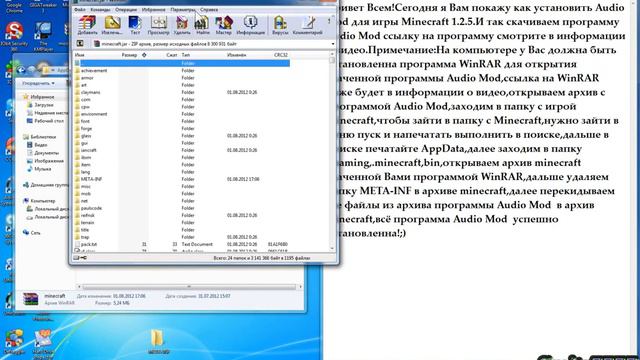Click the drive/key icon in WinRAR status bar

80,258
